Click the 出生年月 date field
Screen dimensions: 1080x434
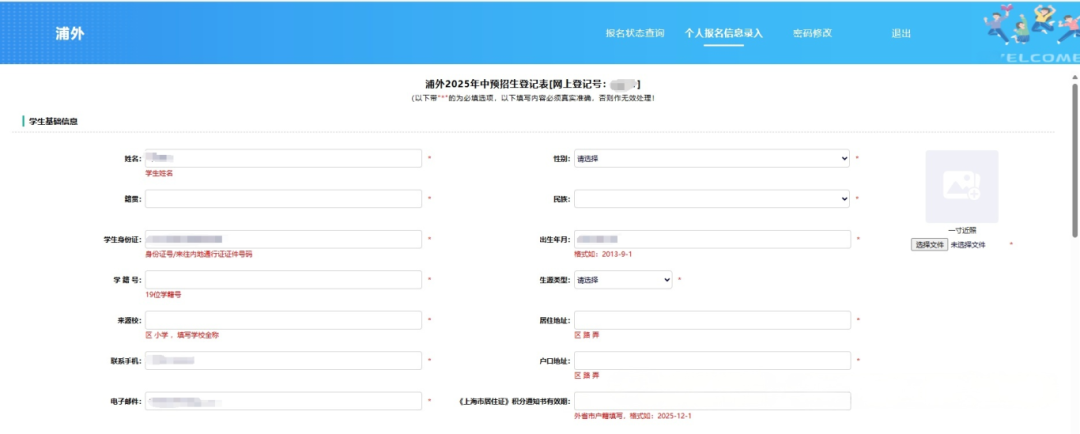pyautogui.click(x=712, y=239)
